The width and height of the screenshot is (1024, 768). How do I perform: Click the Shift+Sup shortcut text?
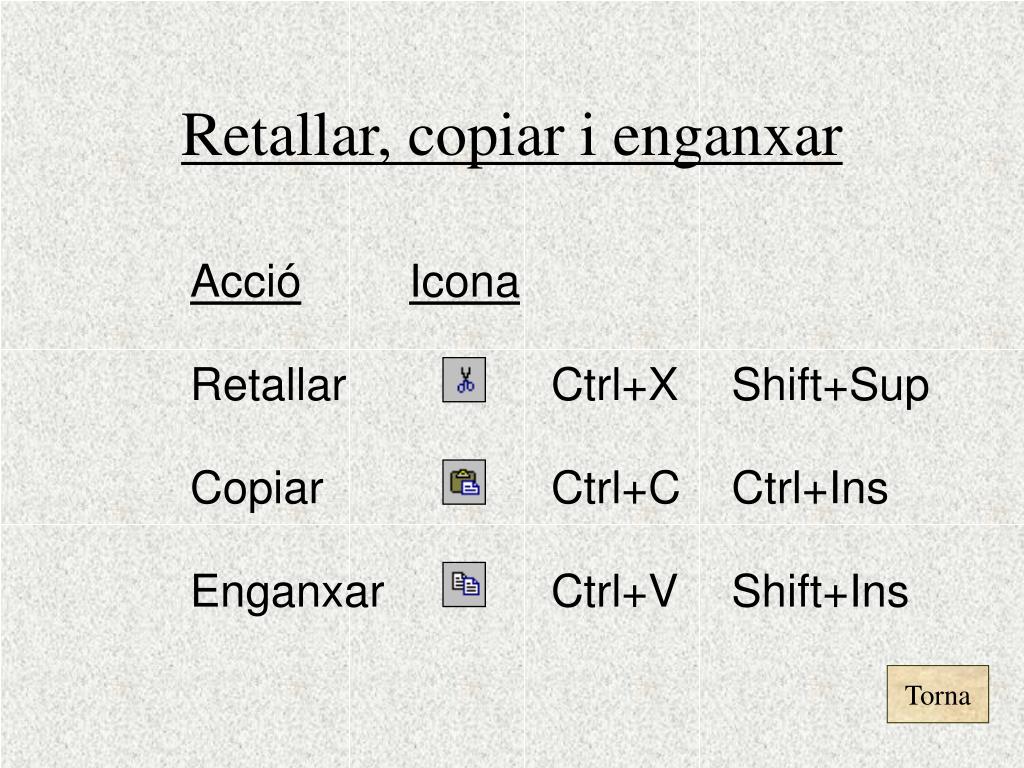(830, 386)
